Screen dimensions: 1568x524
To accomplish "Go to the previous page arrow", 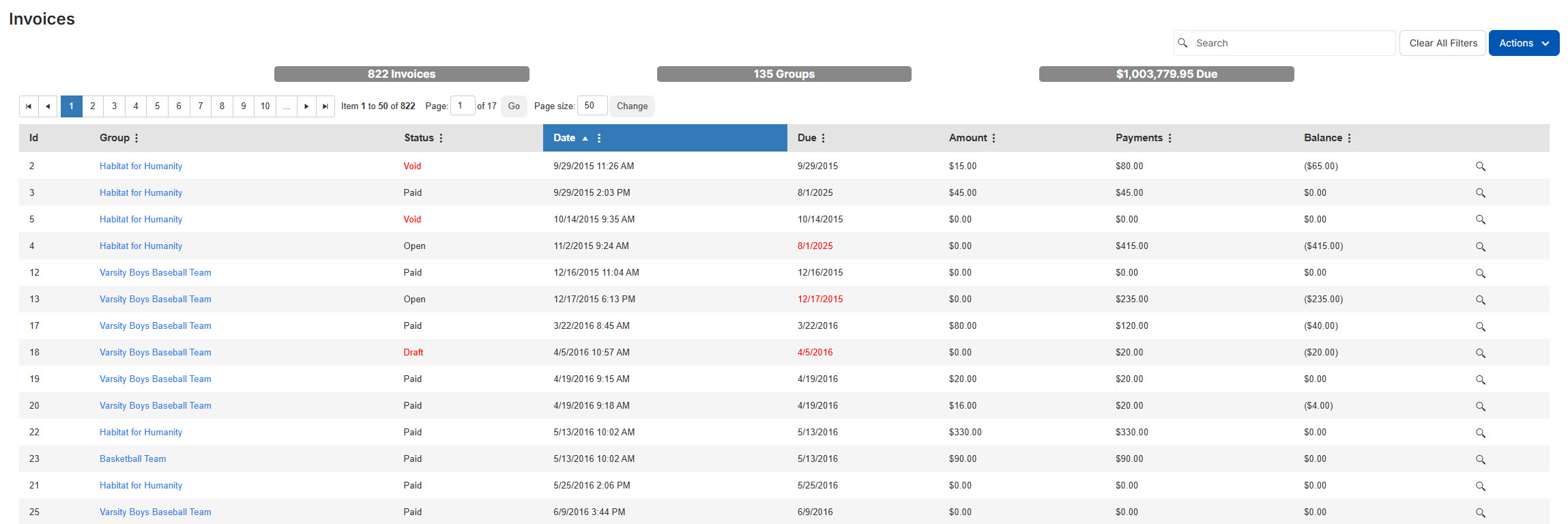I will [48, 106].
